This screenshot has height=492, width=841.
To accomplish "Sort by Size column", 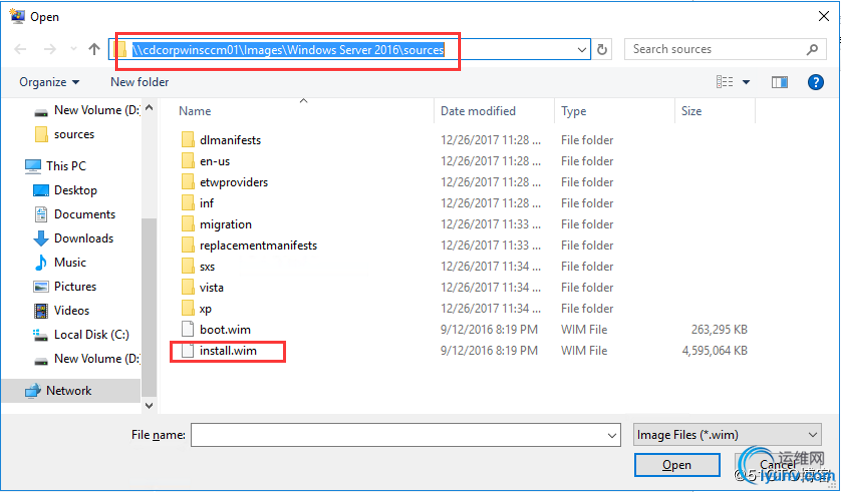I will 691,111.
